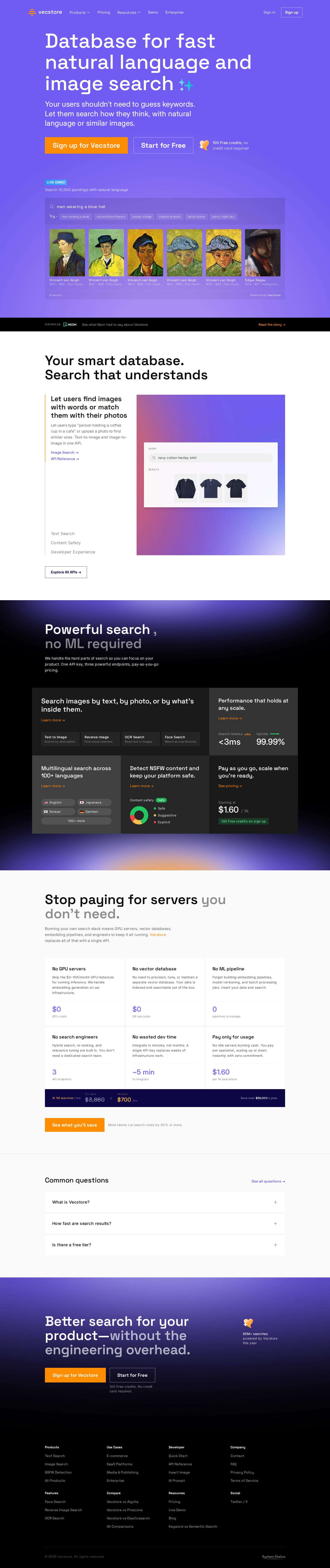Click the orange heart credits icon
This screenshot has width=330, height=1568.
(204, 145)
